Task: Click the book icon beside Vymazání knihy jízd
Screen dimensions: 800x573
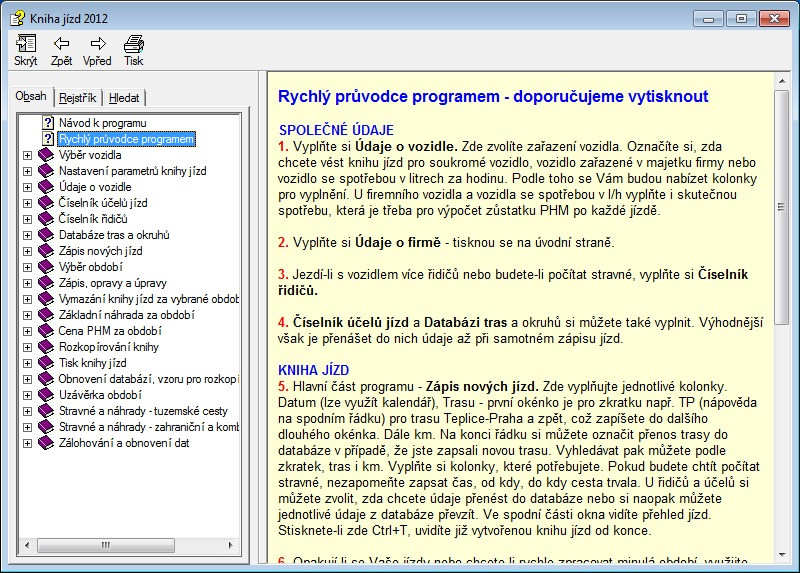Action: click(46, 299)
